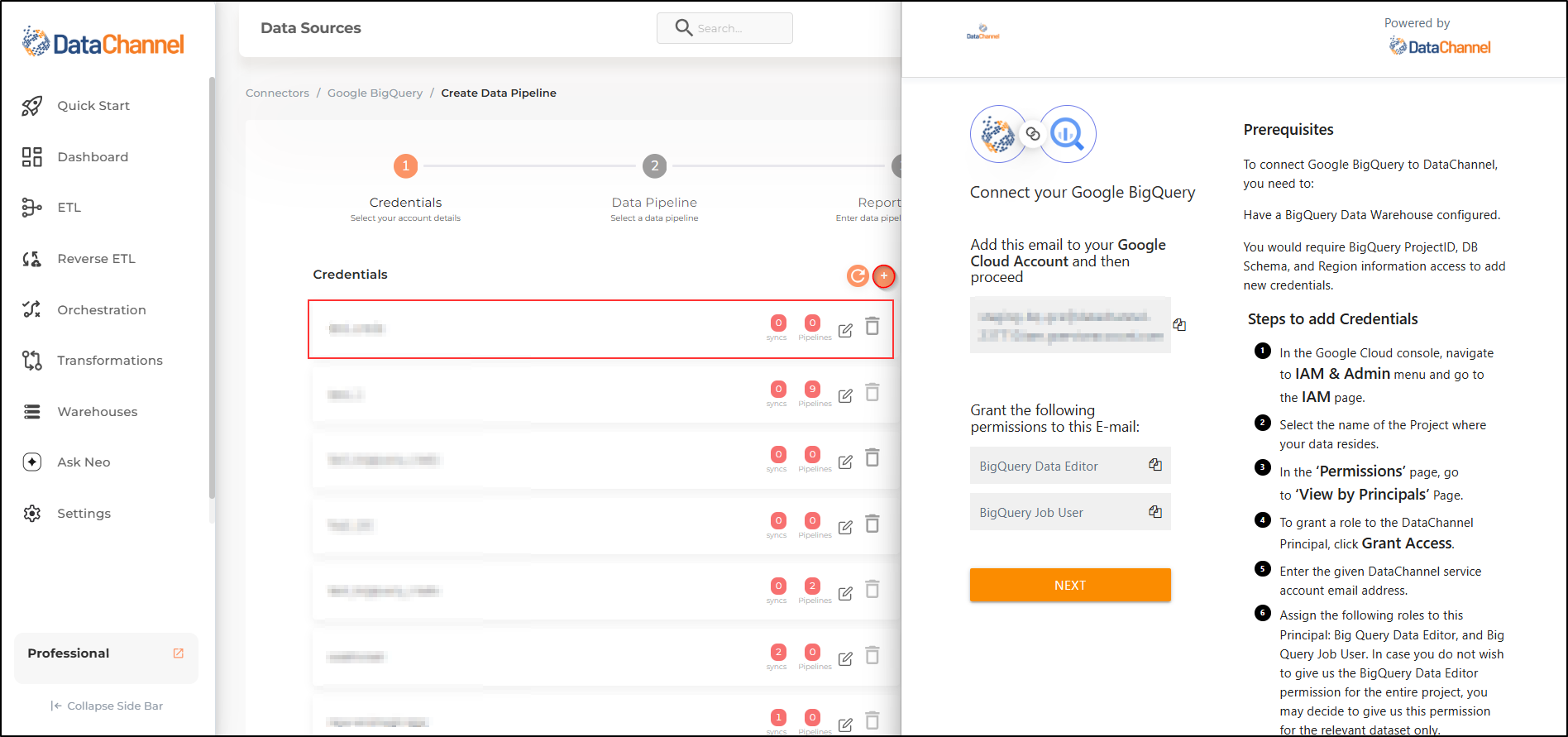The height and width of the screenshot is (737, 1568).
Task: Open the Professional plan external link icon
Action: coord(178,653)
